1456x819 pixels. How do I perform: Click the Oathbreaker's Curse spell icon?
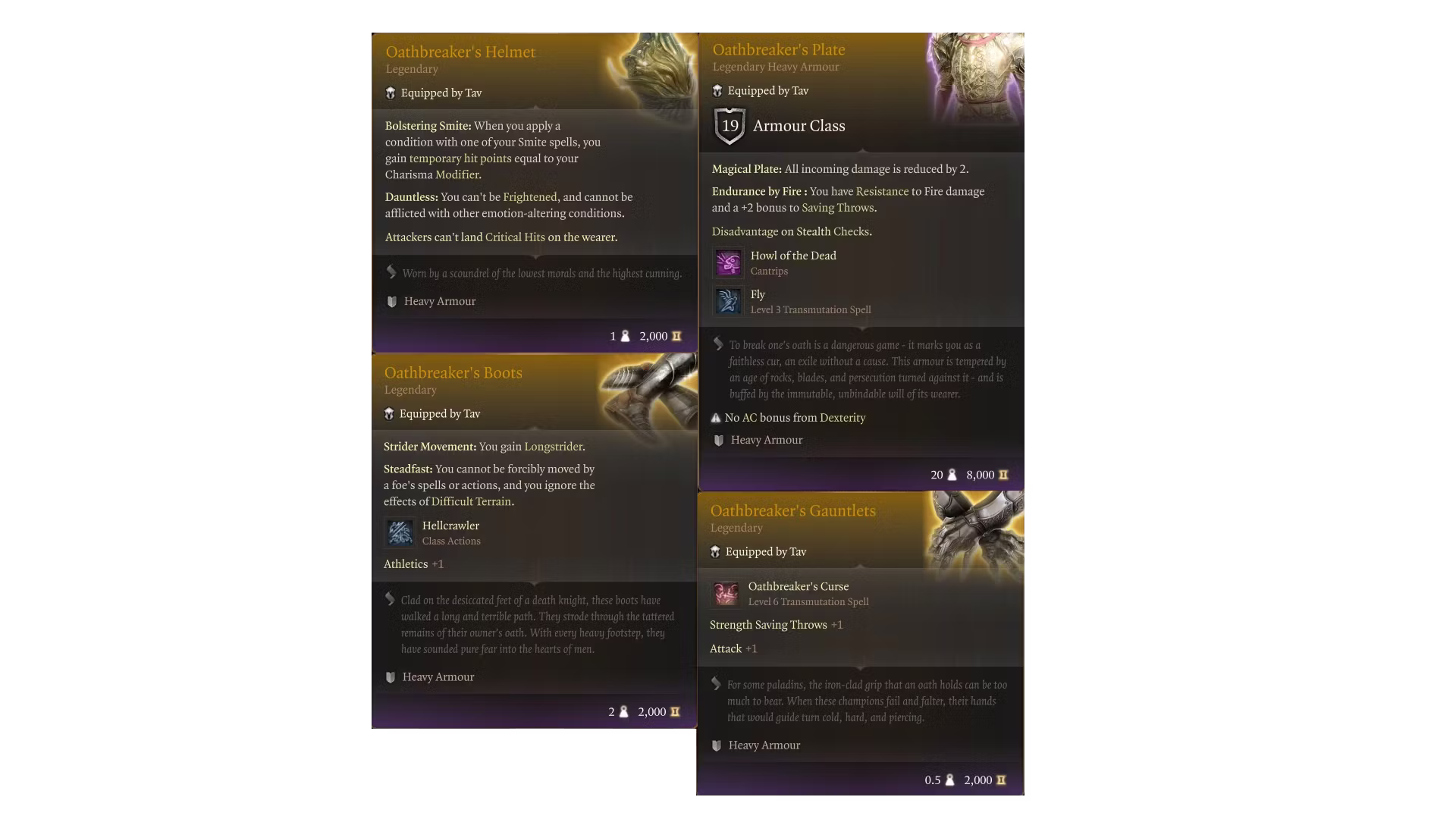coord(726,594)
